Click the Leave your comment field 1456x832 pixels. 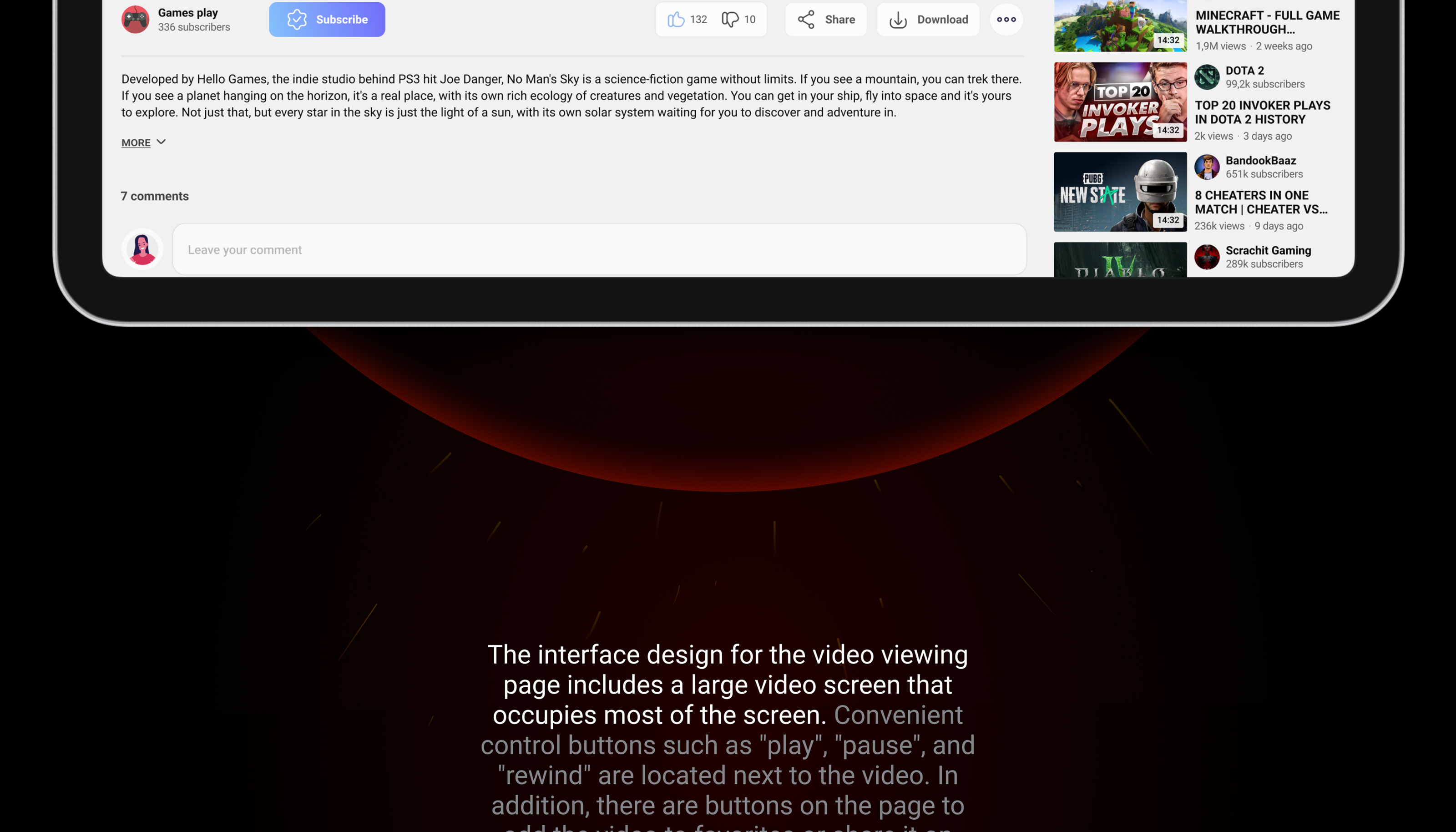599,250
